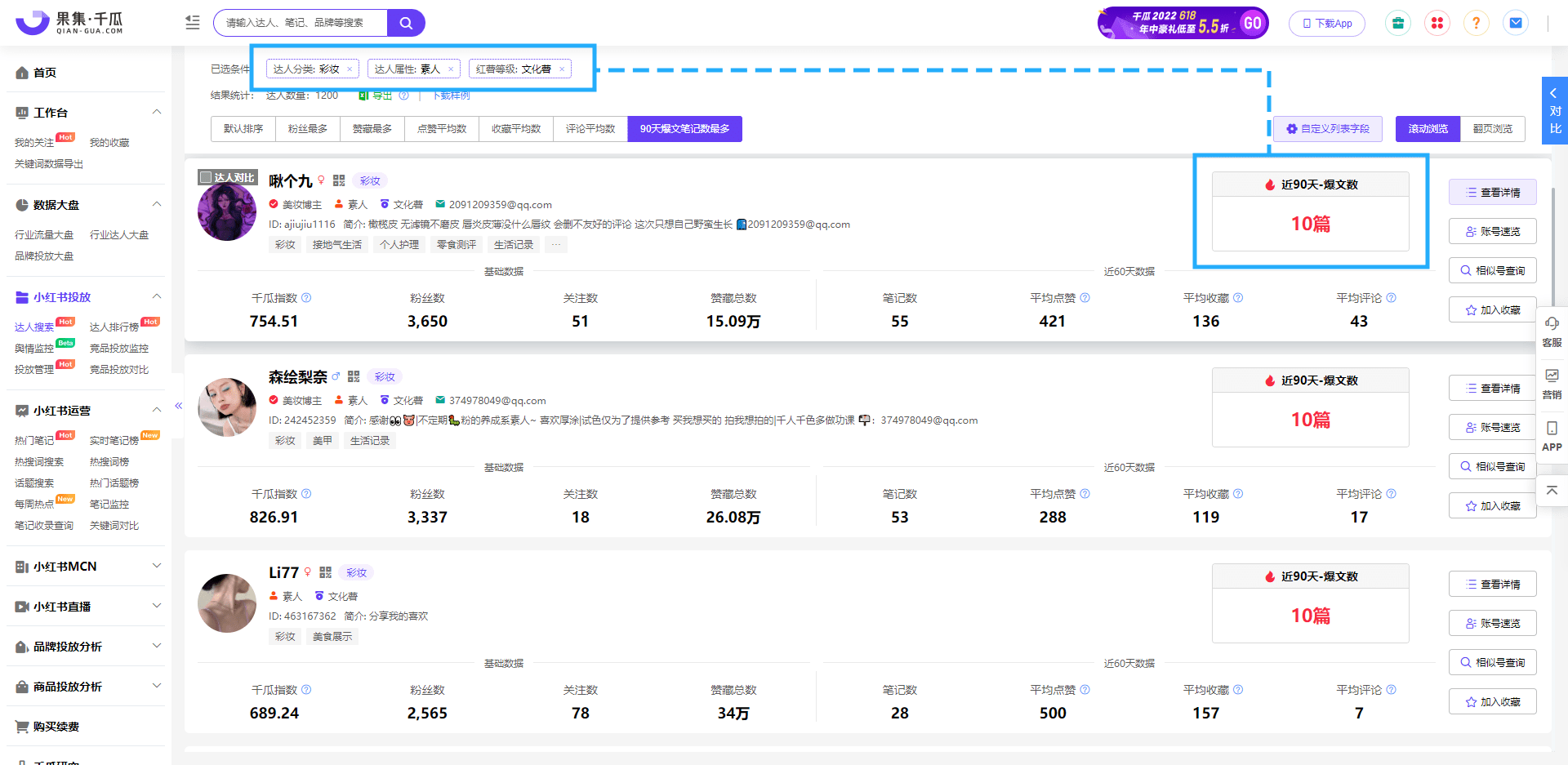Expand more tags for 啾个九

[x=556, y=245]
